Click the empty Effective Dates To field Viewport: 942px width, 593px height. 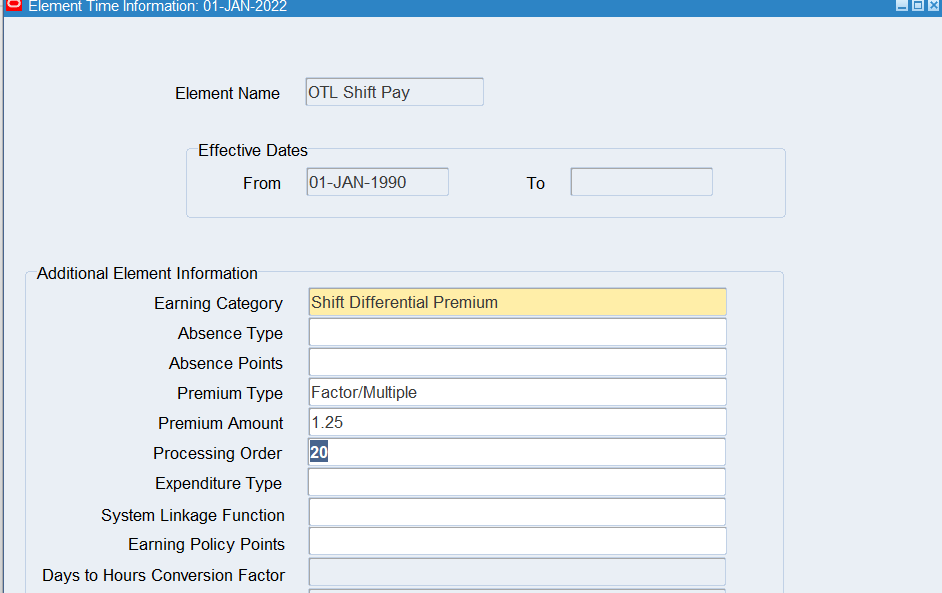[x=641, y=182]
